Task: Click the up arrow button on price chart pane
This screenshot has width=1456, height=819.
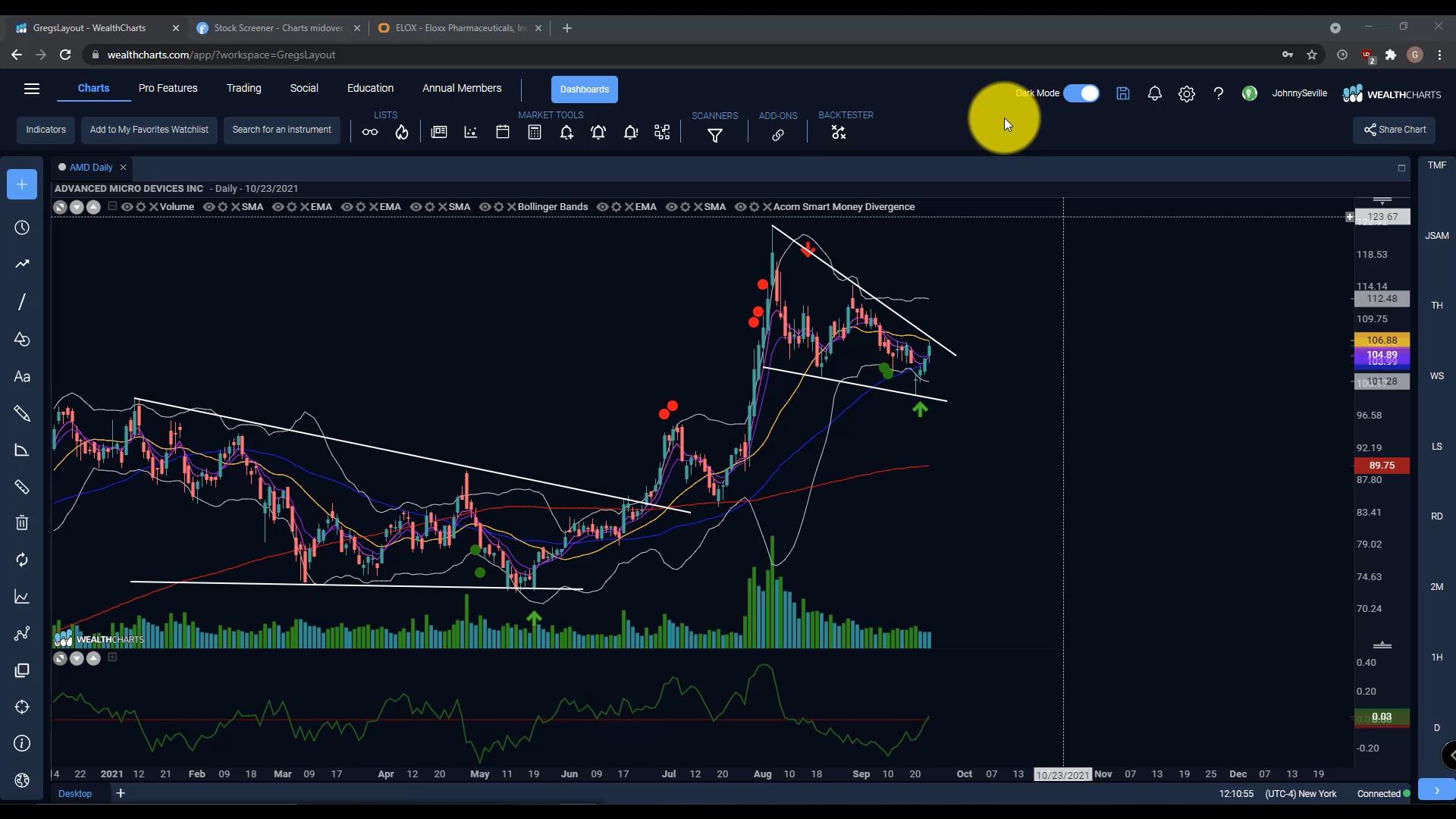Action: point(93,207)
